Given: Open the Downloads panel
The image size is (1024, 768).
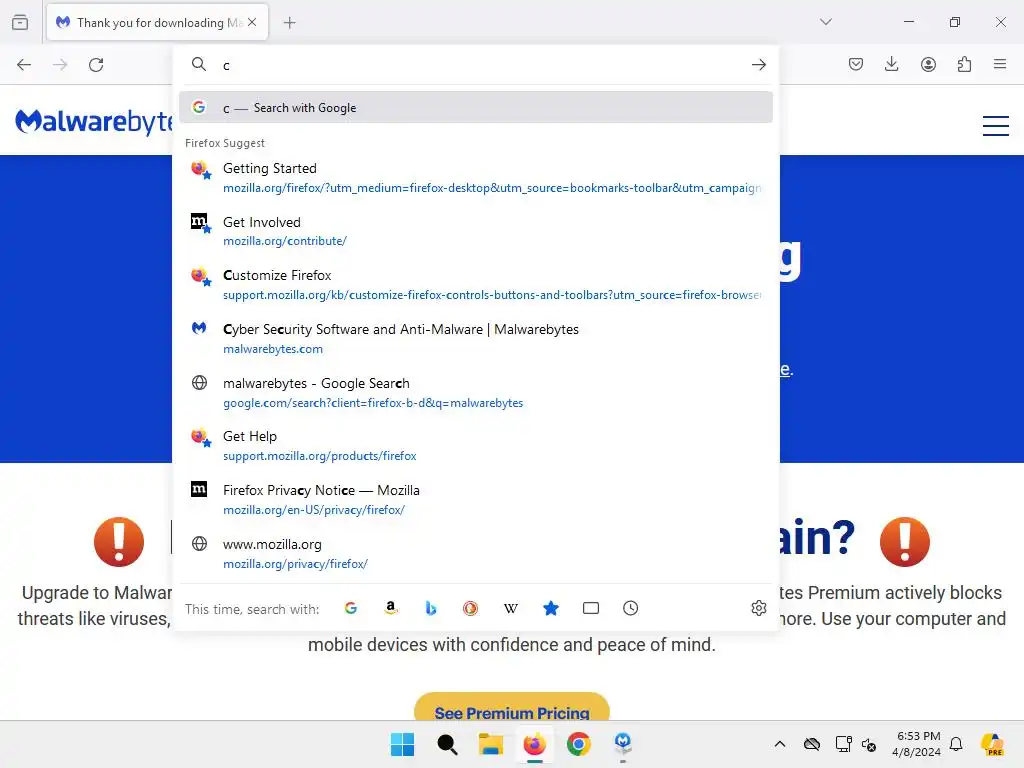Looking at the screenshot, I should pyautogui.click(x=891, y=64).
